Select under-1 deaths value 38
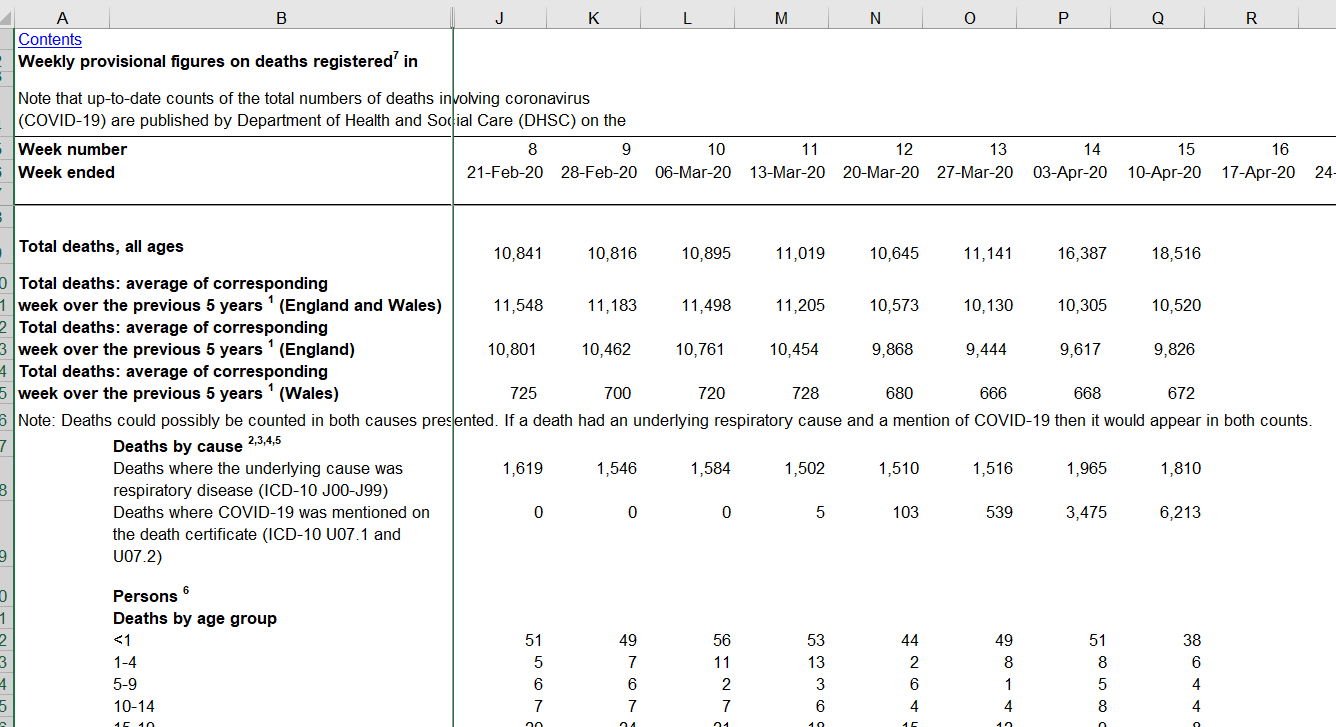The width and height of the screenshot is (1336, 727). (1191, 640)
